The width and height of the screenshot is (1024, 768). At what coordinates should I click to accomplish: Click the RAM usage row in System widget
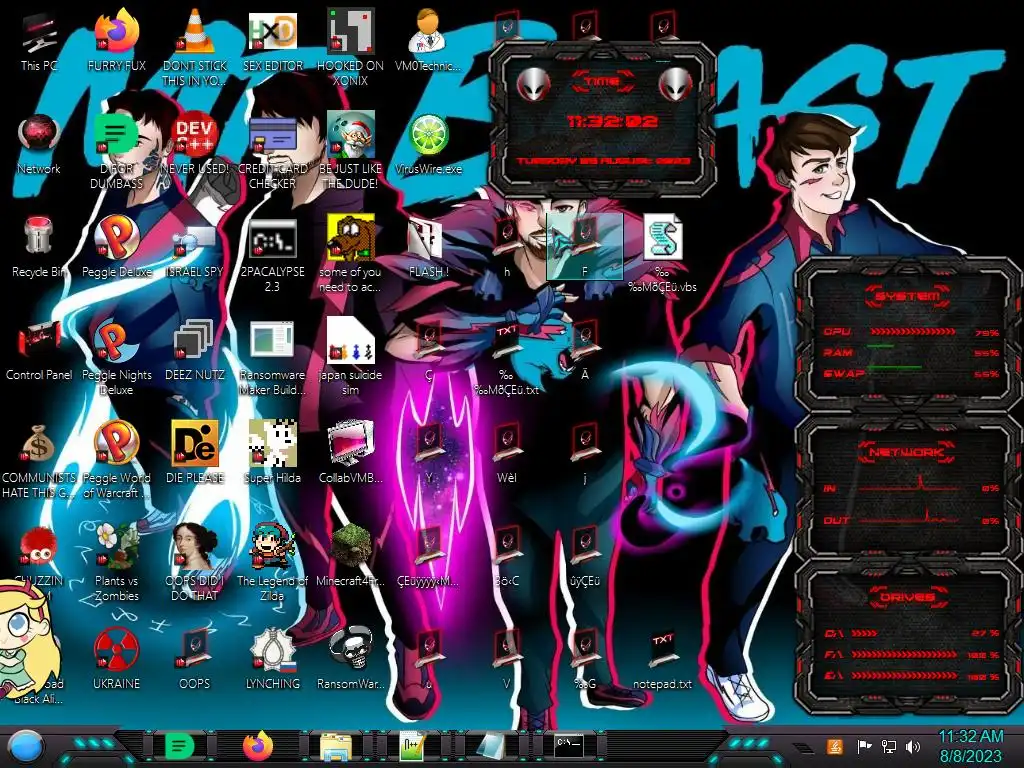tap(911, 353)
